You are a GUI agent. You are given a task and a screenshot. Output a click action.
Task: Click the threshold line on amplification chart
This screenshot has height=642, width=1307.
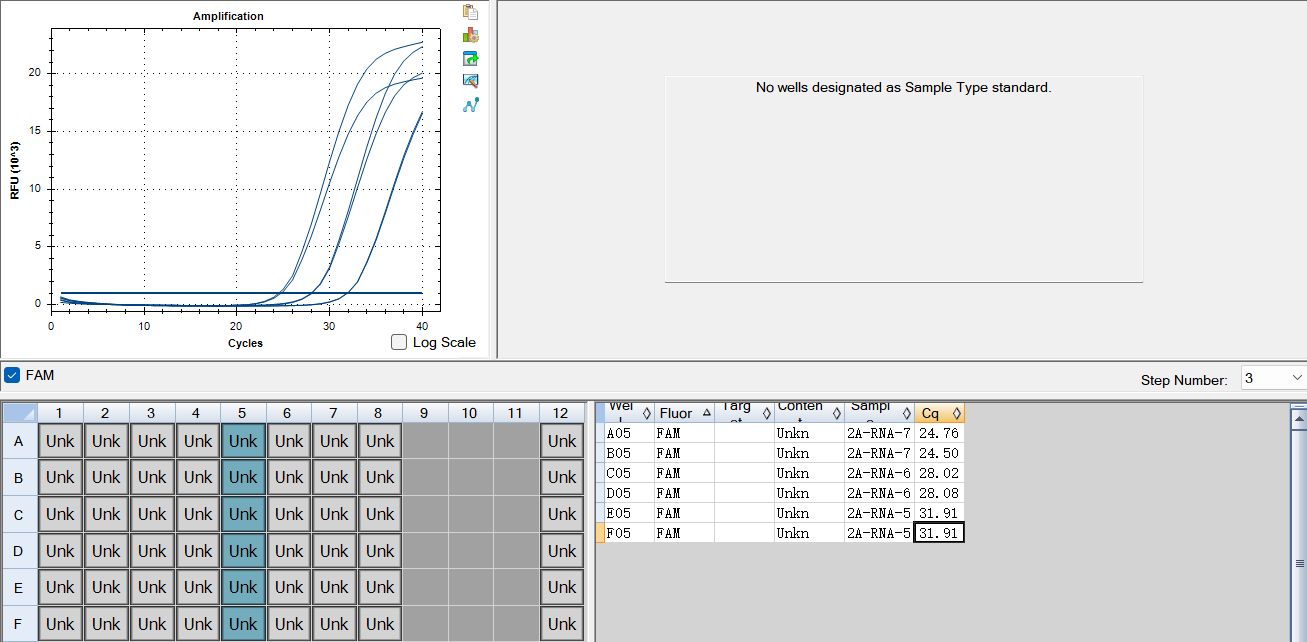(241, 293)
